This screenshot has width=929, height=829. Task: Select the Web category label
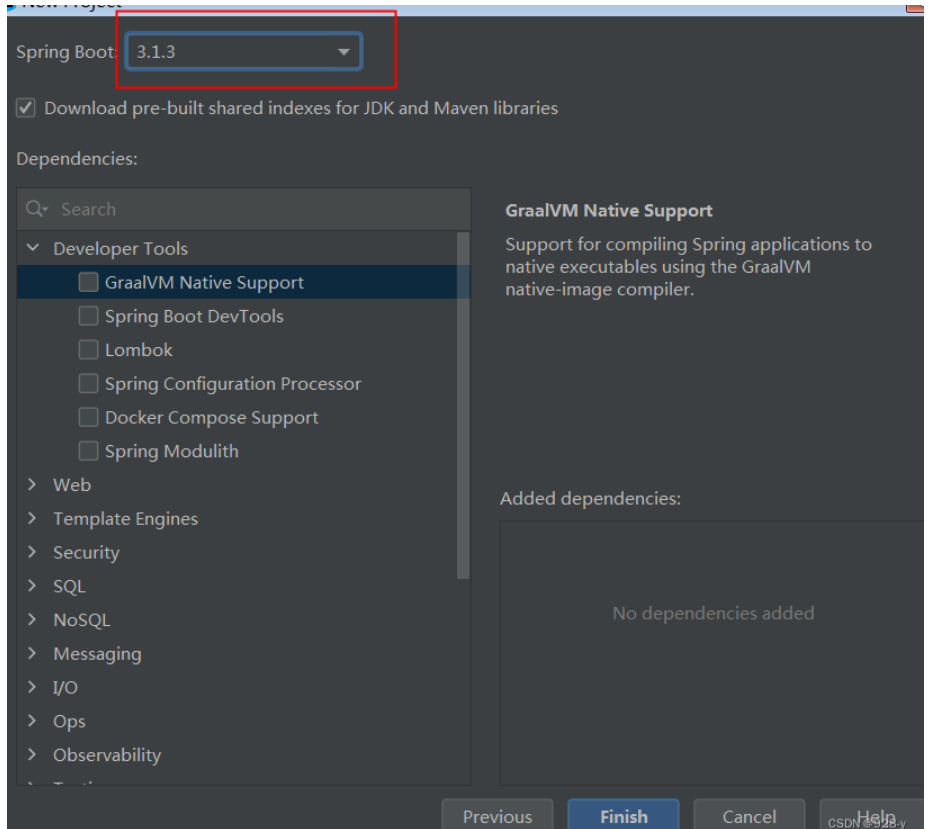72,485
